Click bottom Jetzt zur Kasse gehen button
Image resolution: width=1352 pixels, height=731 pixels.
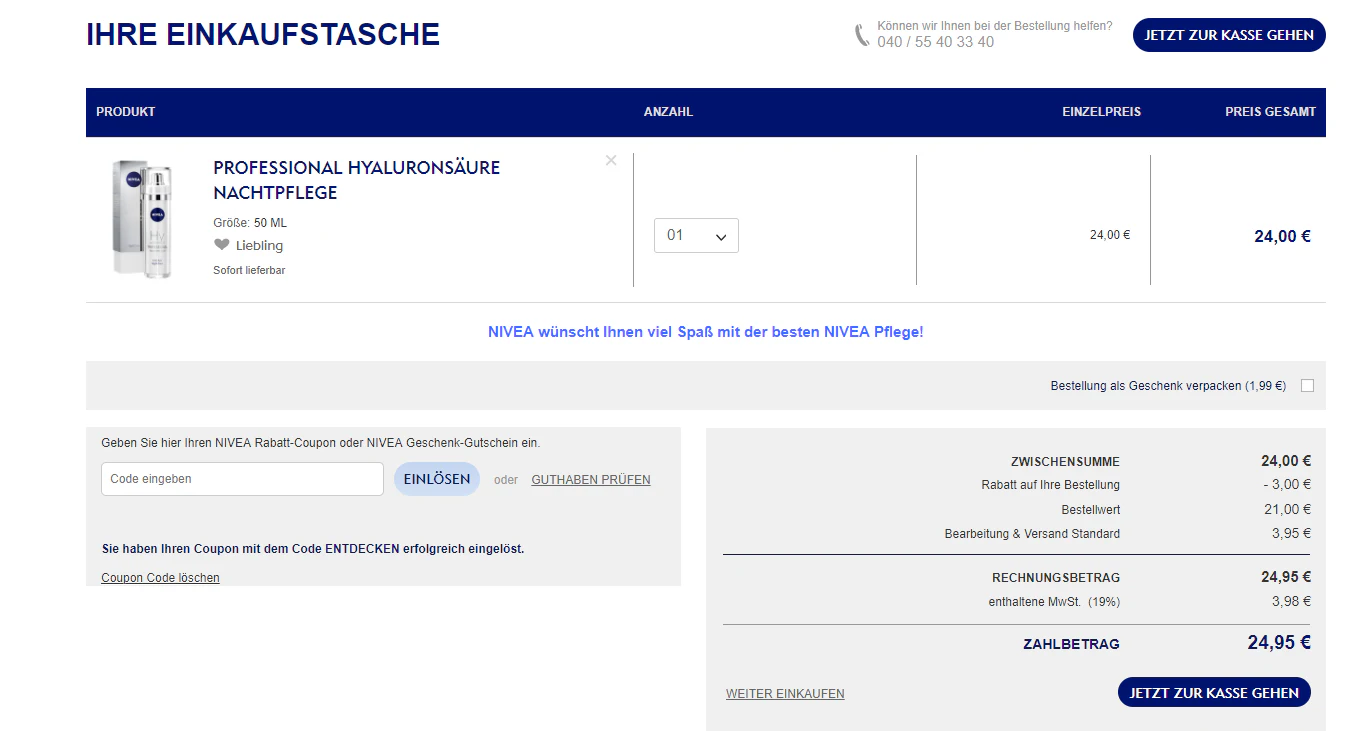[x=1214, y=692]
